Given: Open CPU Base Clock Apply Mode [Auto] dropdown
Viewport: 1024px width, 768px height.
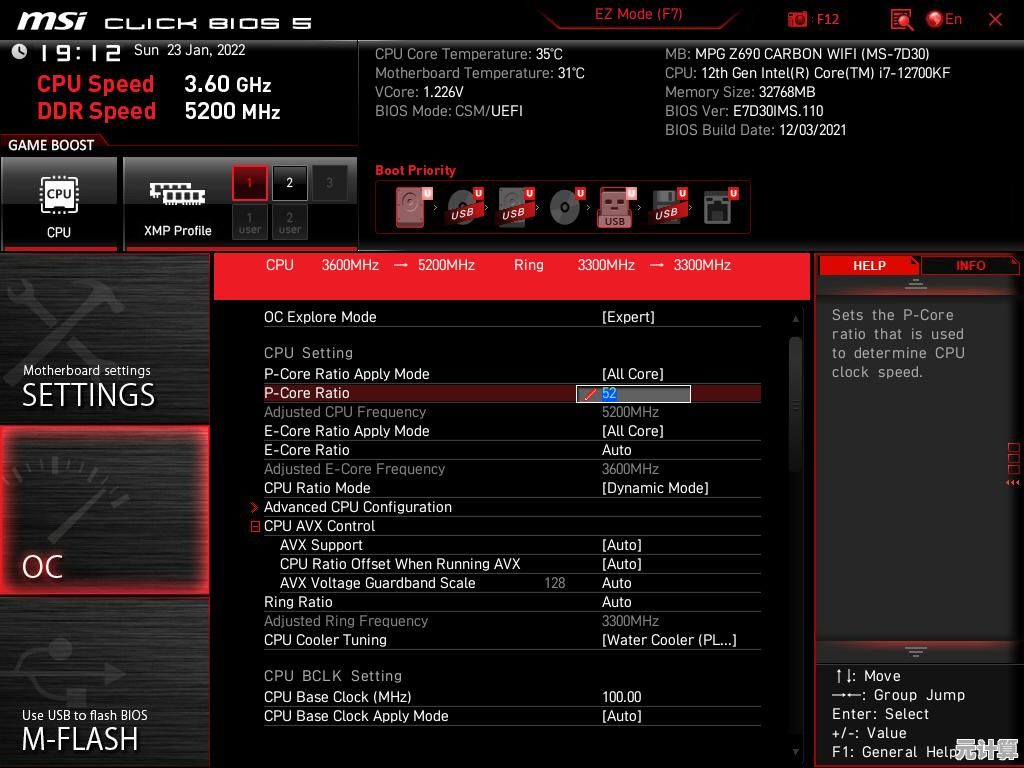Looking at the screenshot, I should [x=622, y=716].
